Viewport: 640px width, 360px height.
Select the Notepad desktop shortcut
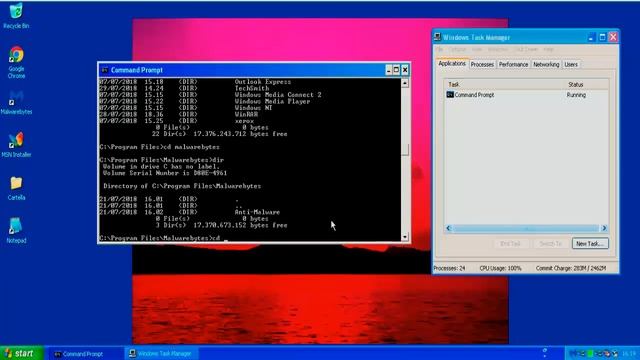[16, 231]
